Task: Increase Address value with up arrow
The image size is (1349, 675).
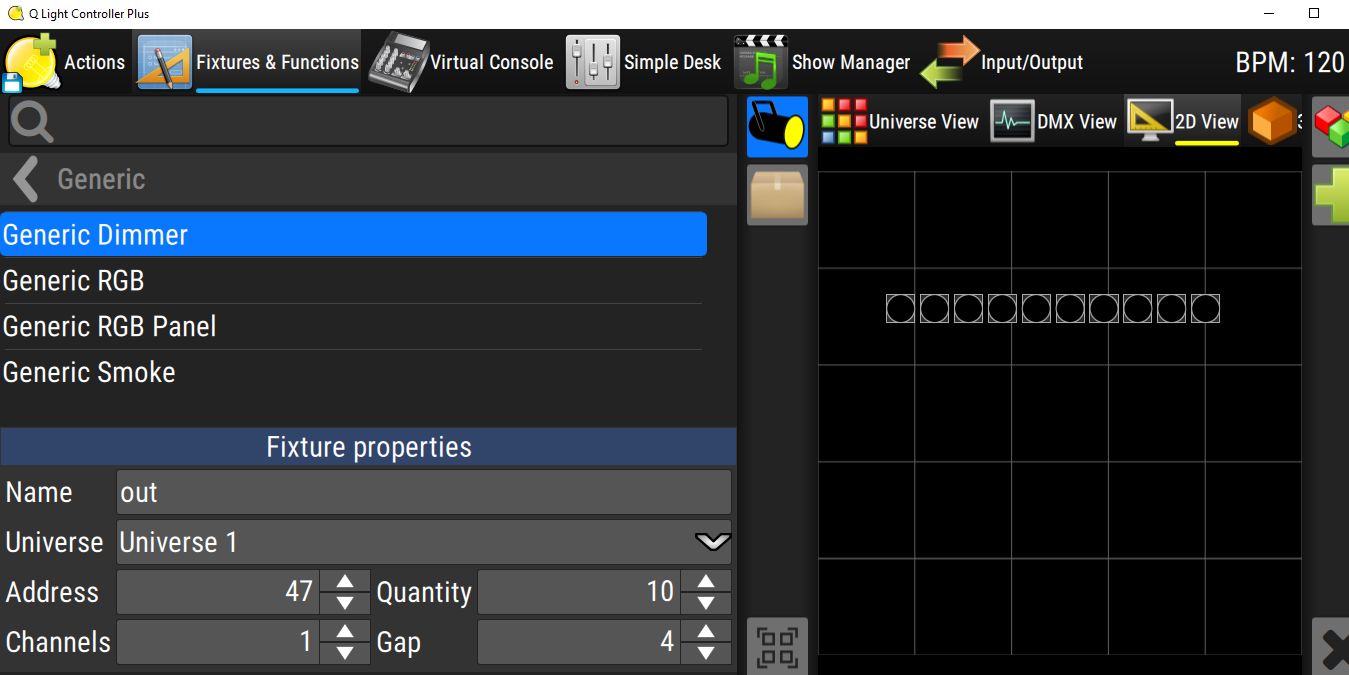Action: tap(345, 581)
